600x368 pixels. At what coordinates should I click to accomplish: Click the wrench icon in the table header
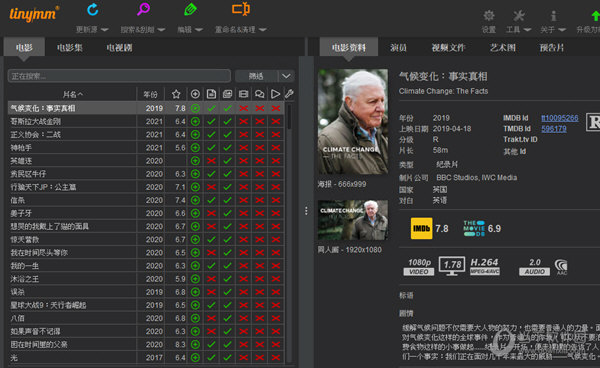point(289,94)
